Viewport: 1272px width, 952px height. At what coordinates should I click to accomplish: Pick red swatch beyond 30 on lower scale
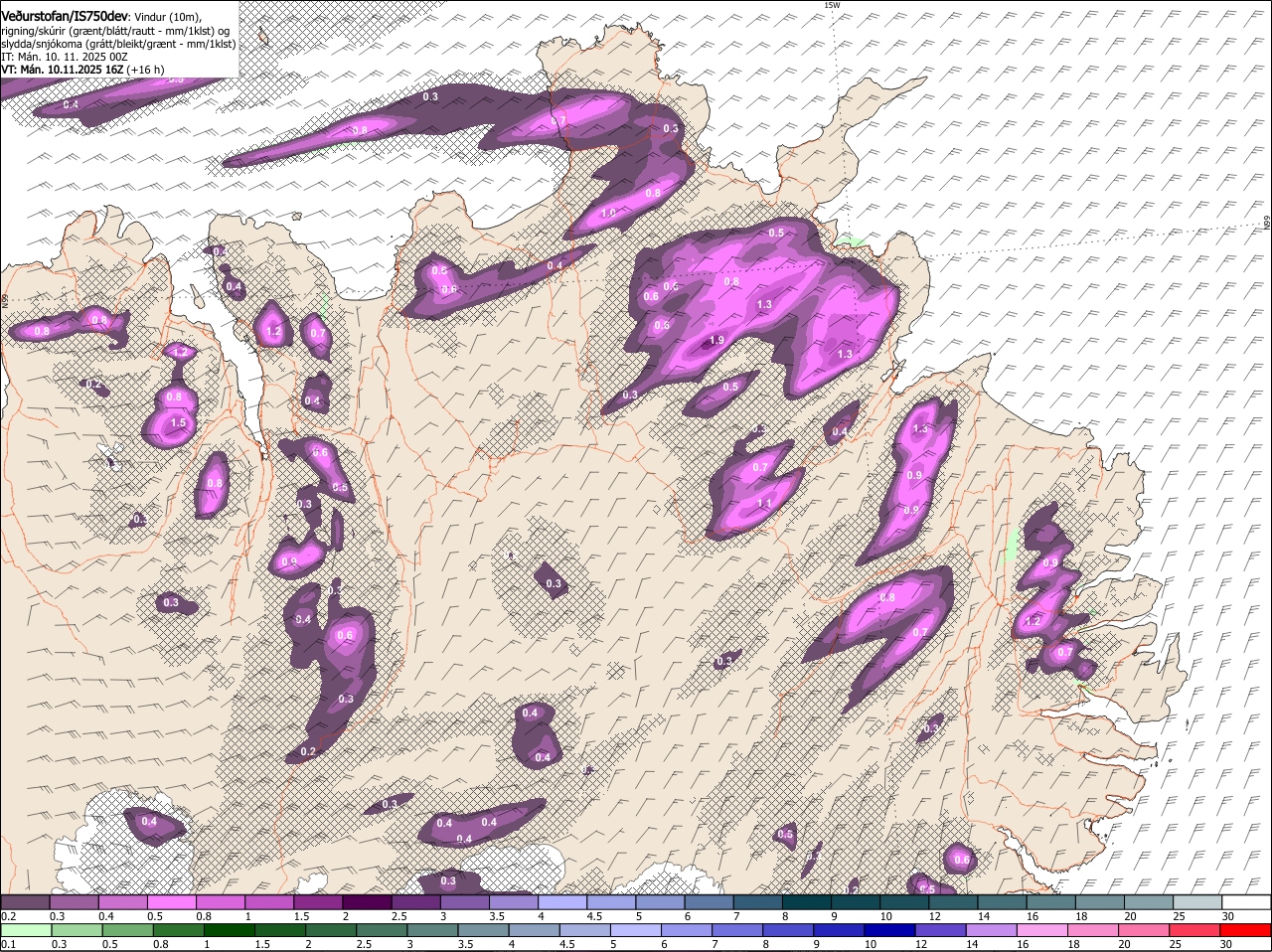tap(1246, 930)
